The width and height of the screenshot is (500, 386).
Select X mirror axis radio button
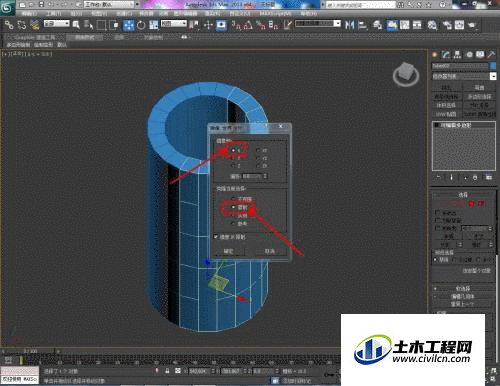click(x=234, y=150)
